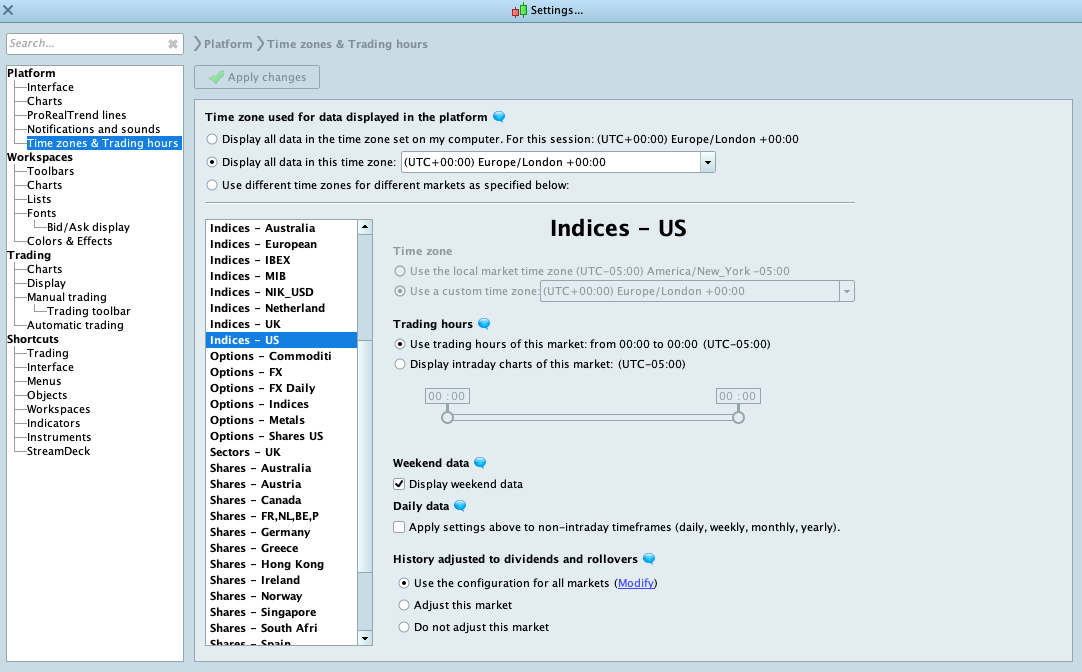Select Shares – Germany in market list
Image resolution: width=1082 pixels, height=672 pixels.
pos(282,532)
